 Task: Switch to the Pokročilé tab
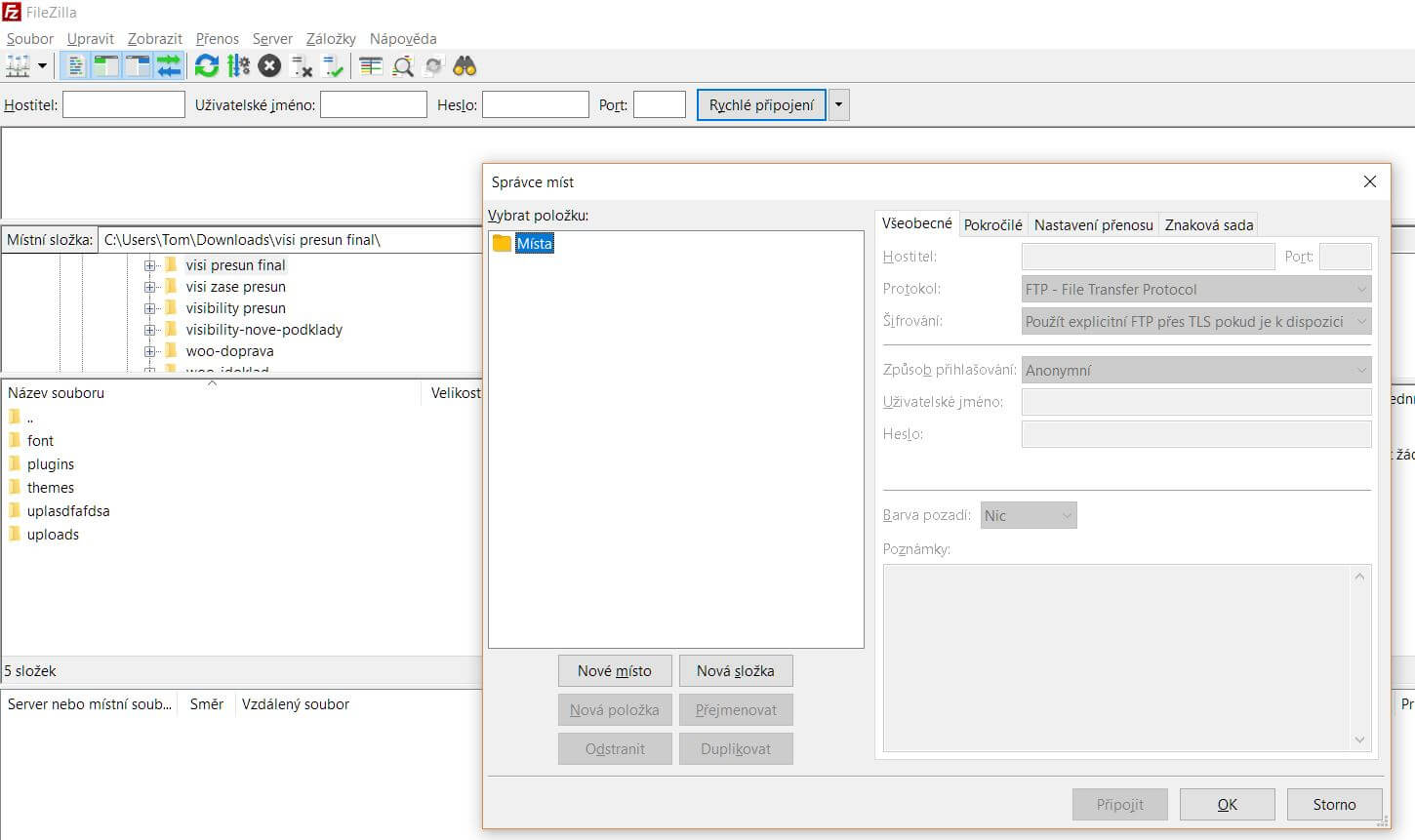(993, 224)
